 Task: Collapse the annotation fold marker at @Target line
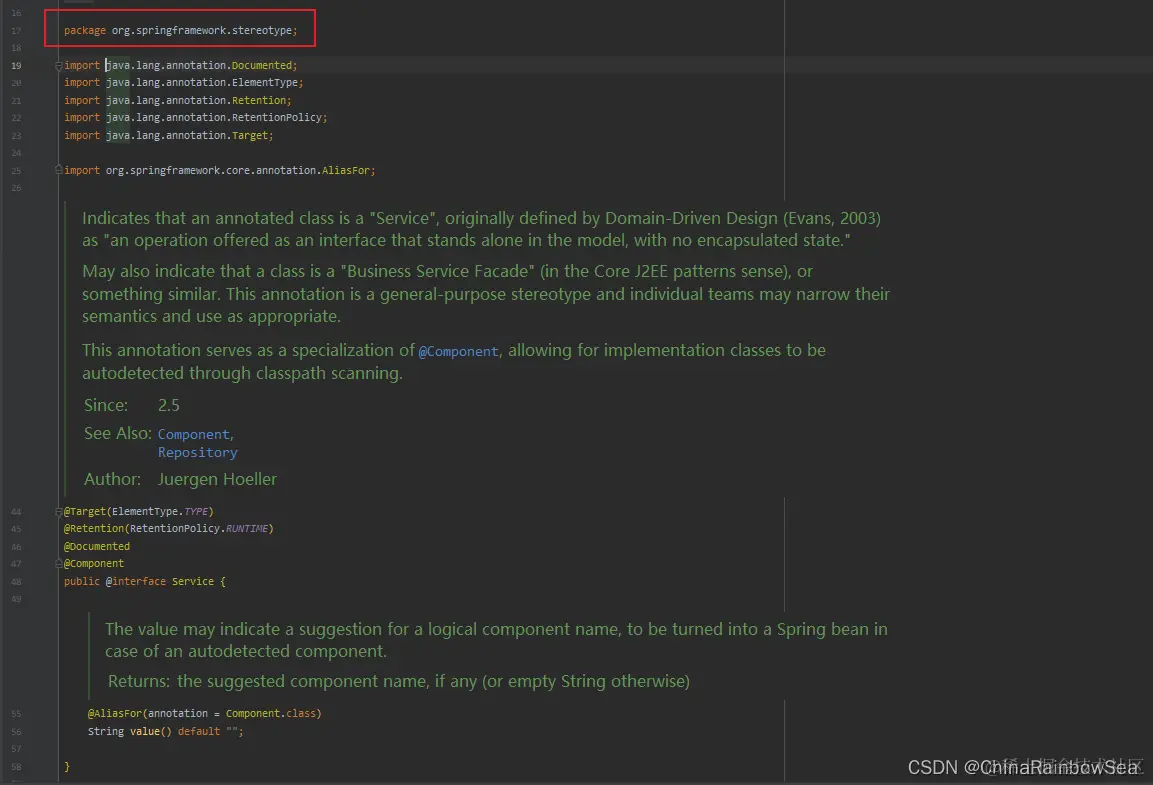(59, 512)
